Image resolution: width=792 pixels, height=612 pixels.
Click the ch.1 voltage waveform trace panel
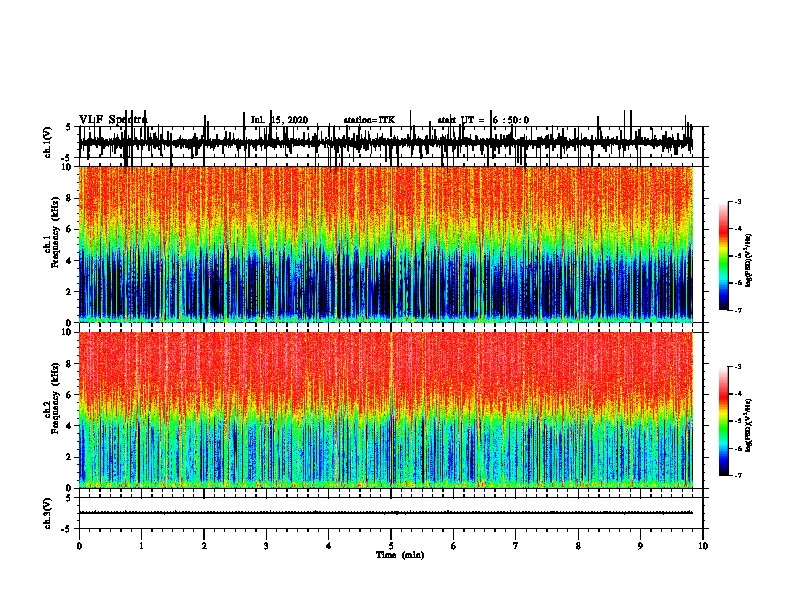point(390,142)
